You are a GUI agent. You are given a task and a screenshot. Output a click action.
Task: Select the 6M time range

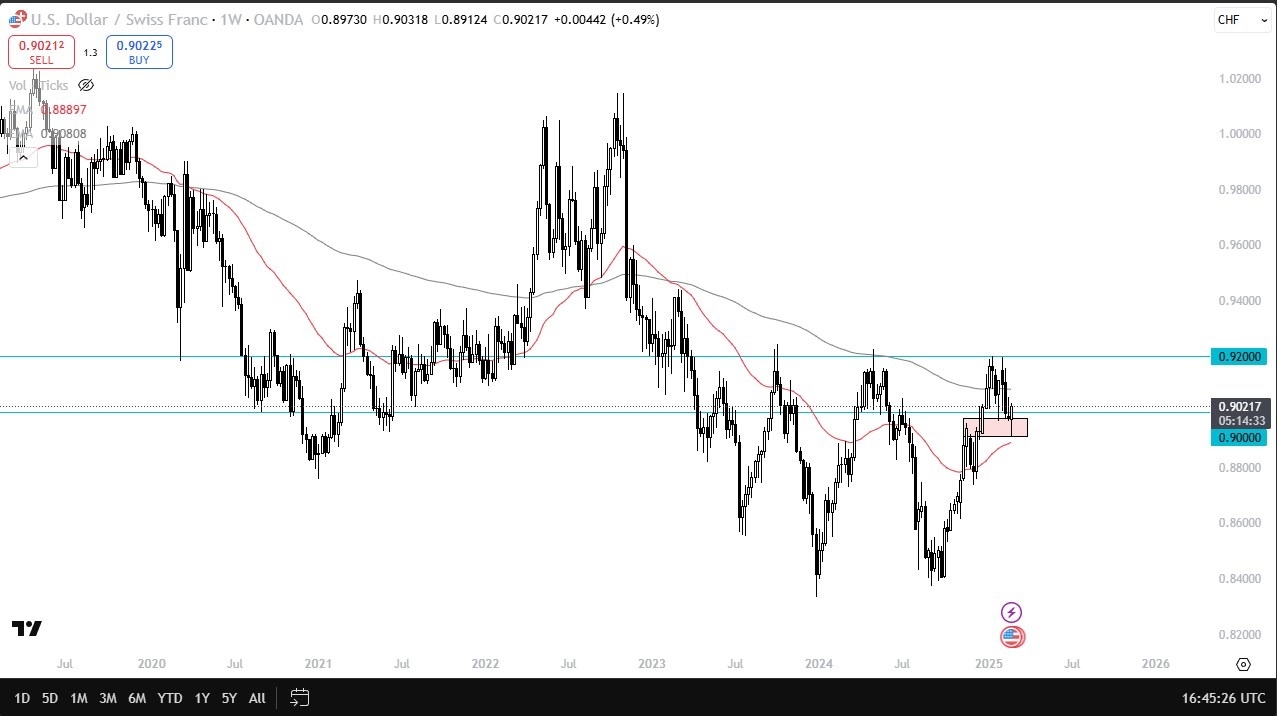pyautogui.click(x=137, y=697)
